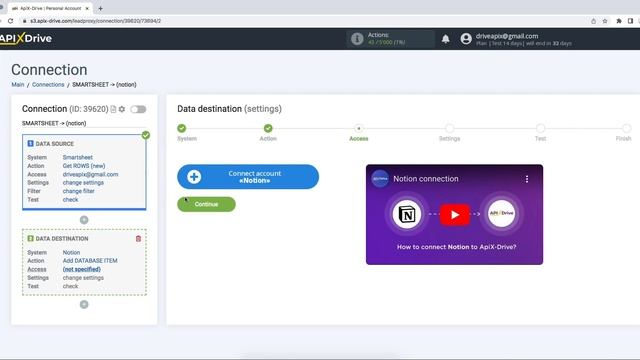
Task: Open the notifications bell
Action: tap(445, 39)
